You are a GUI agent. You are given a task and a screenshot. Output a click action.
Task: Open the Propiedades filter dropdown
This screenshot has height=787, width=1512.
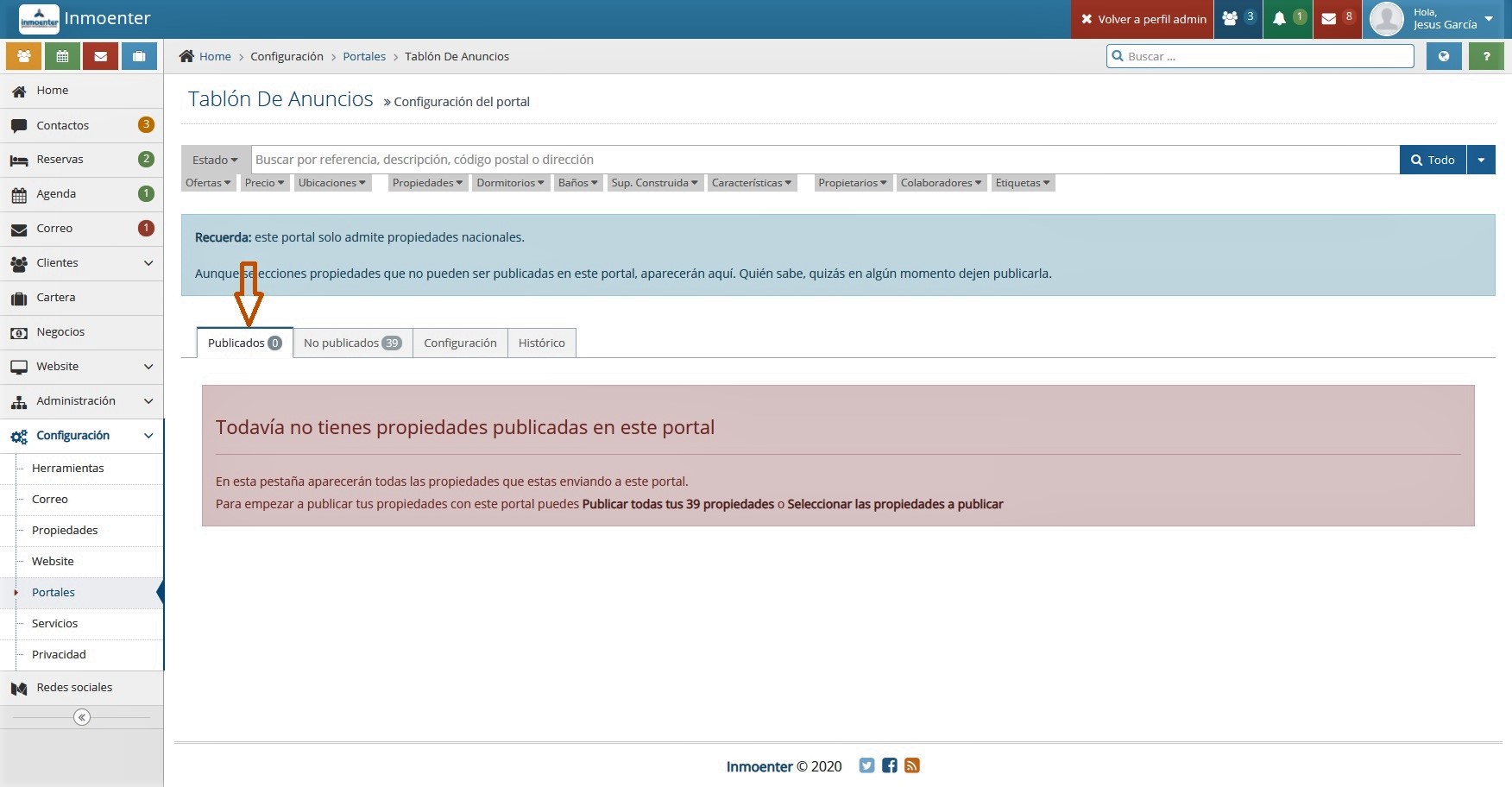(x=427, y=183)
